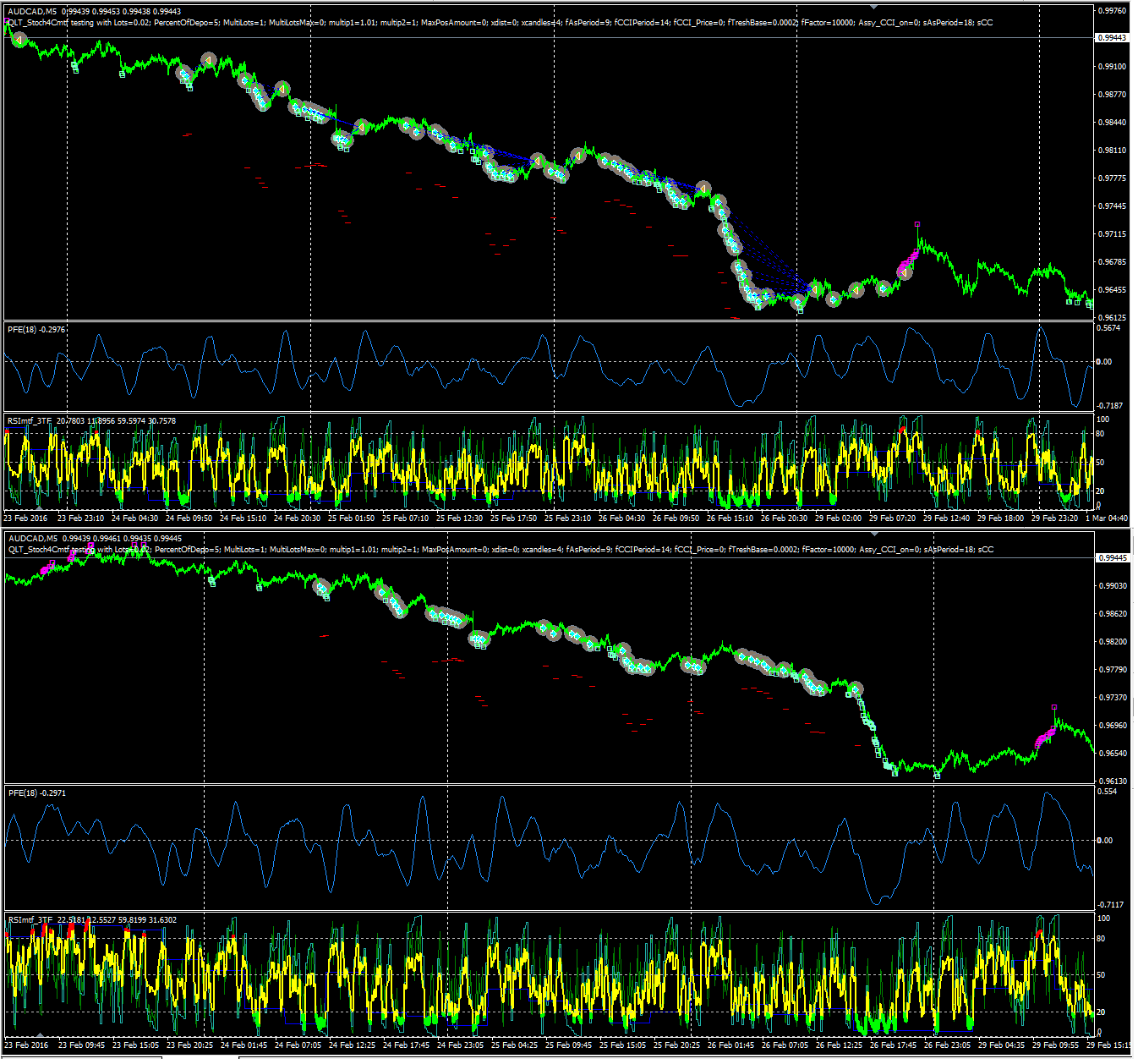1138x1064 pixels.
Task: Click the RSImtf_3TF label starting with 20.7803
Action: (91, 421)
